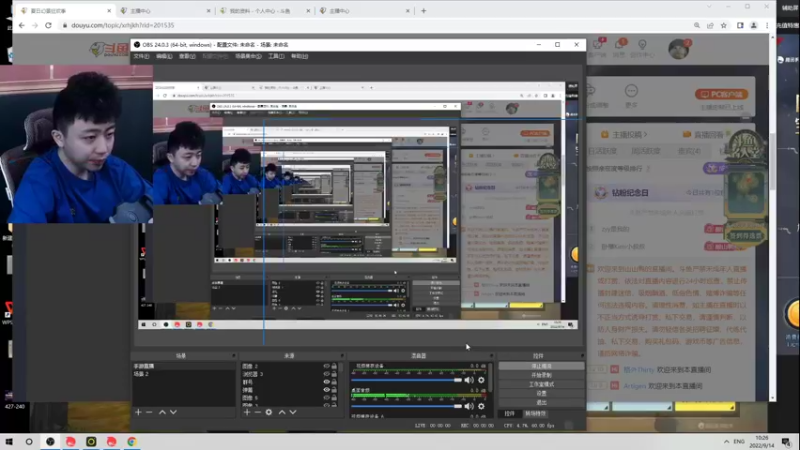Image resolution: width=800 pixels, height=450 pixels.
Task: Open the 场景集合 menu in OBS
Action: pos(248,56)
